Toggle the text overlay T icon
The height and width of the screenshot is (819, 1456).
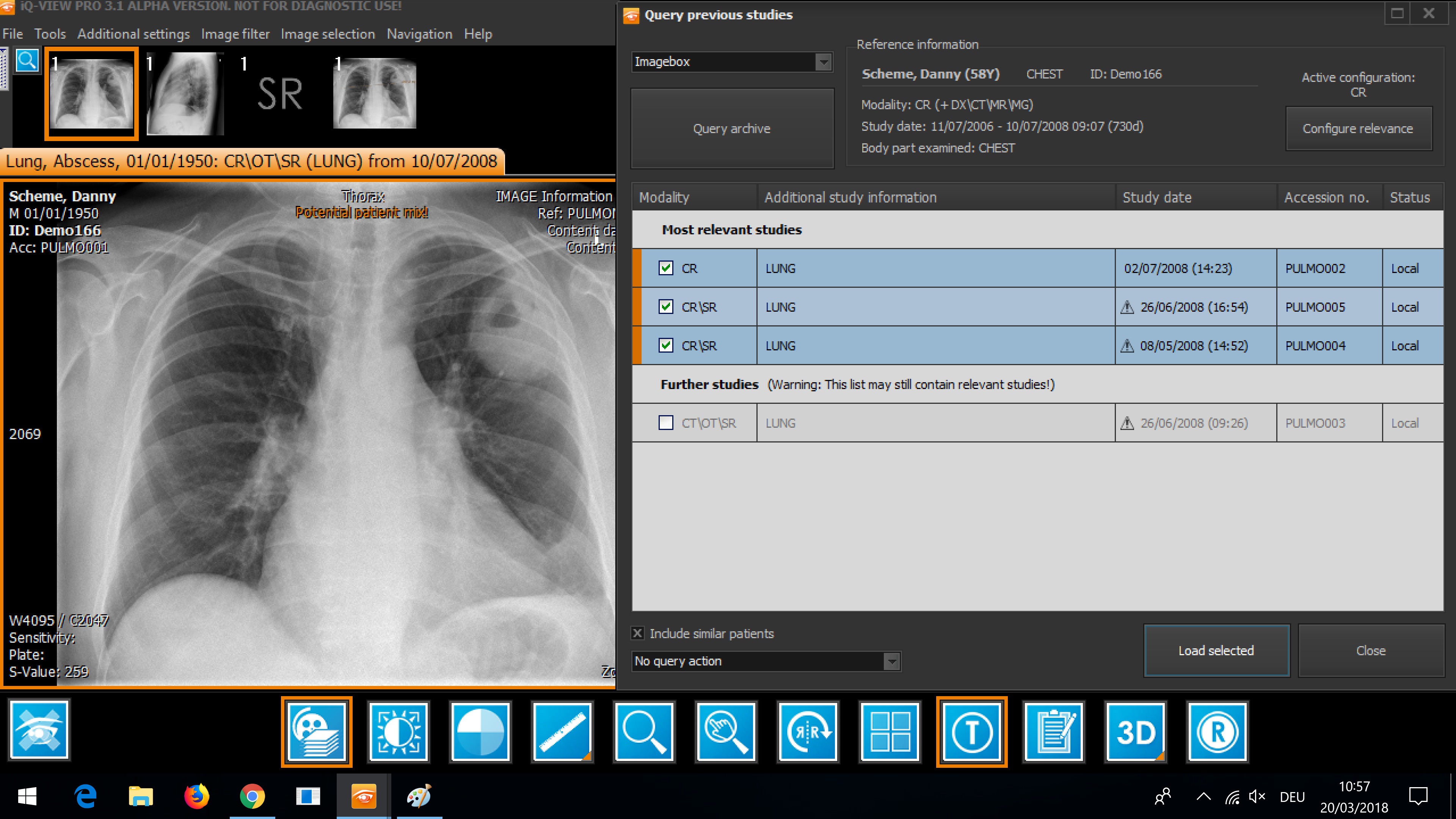971,731
